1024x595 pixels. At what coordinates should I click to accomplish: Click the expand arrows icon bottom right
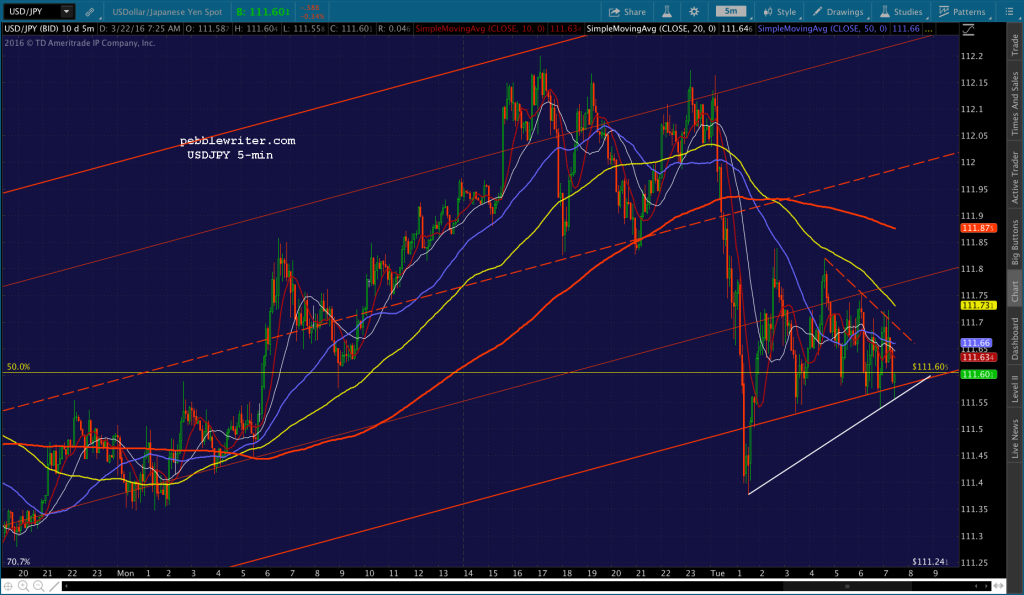coord(999,586)
